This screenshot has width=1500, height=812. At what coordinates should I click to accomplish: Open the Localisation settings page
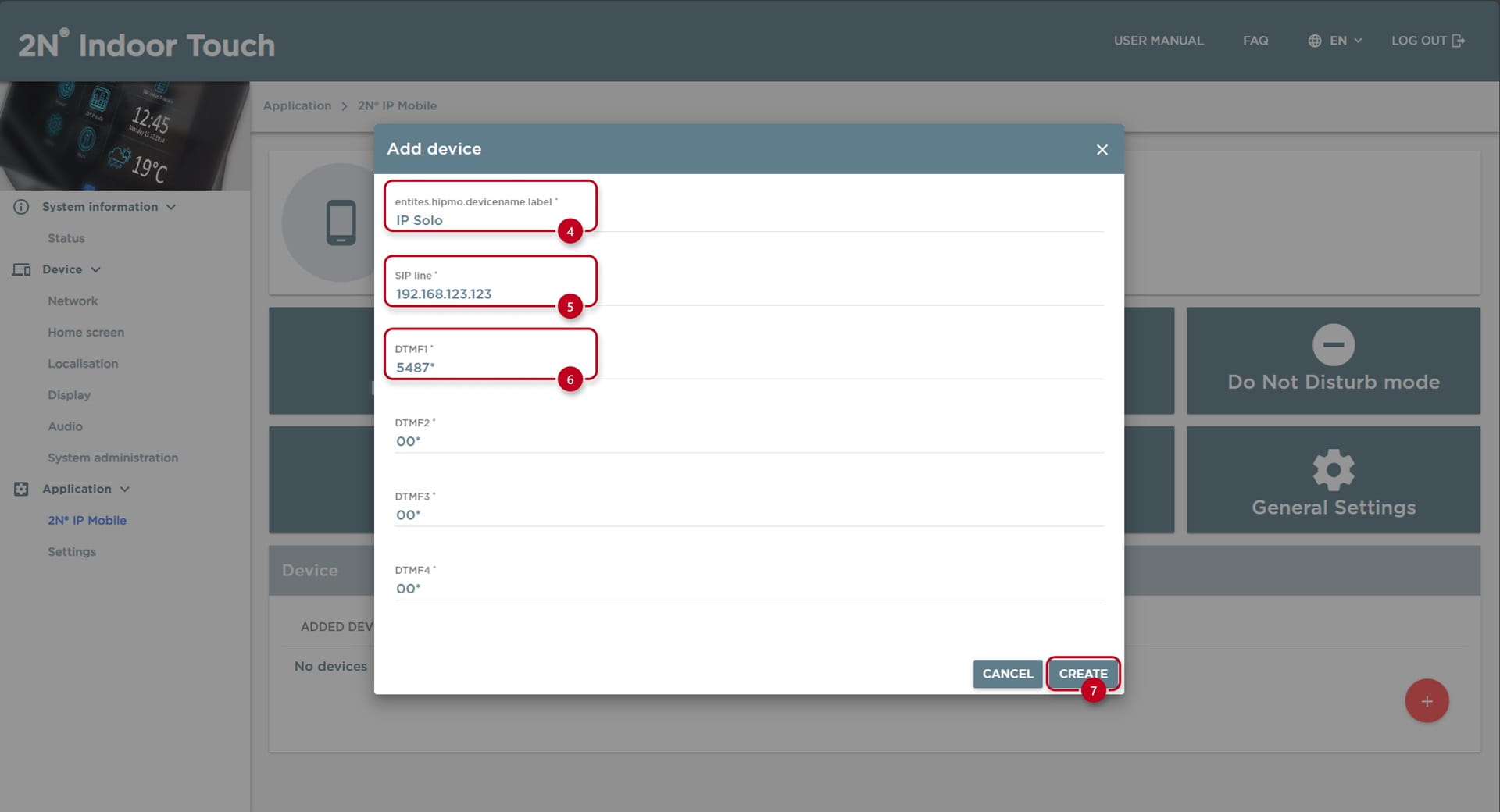pyautogui.click(x=83, y=363)
